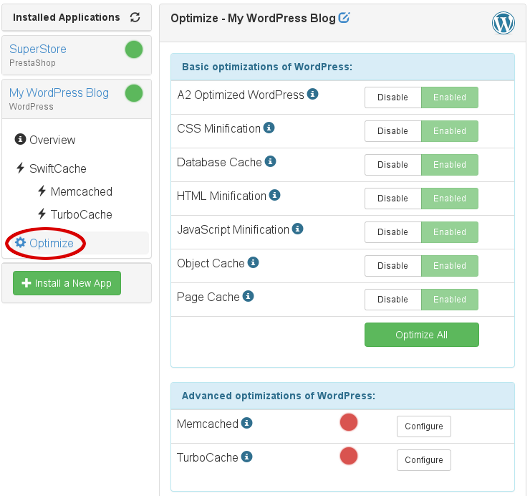
Task: Click the WordPress logo icon
Action: click(503, 23)
